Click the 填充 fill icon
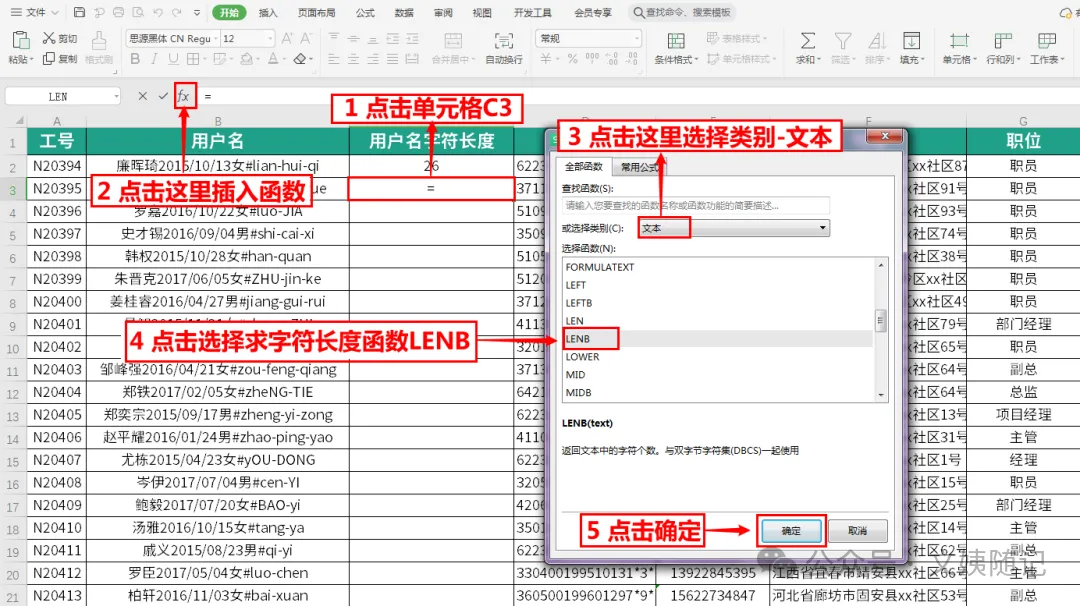The width and height of the screenshot is (1080, 606). pyautogui.click(x=911, y=41)
